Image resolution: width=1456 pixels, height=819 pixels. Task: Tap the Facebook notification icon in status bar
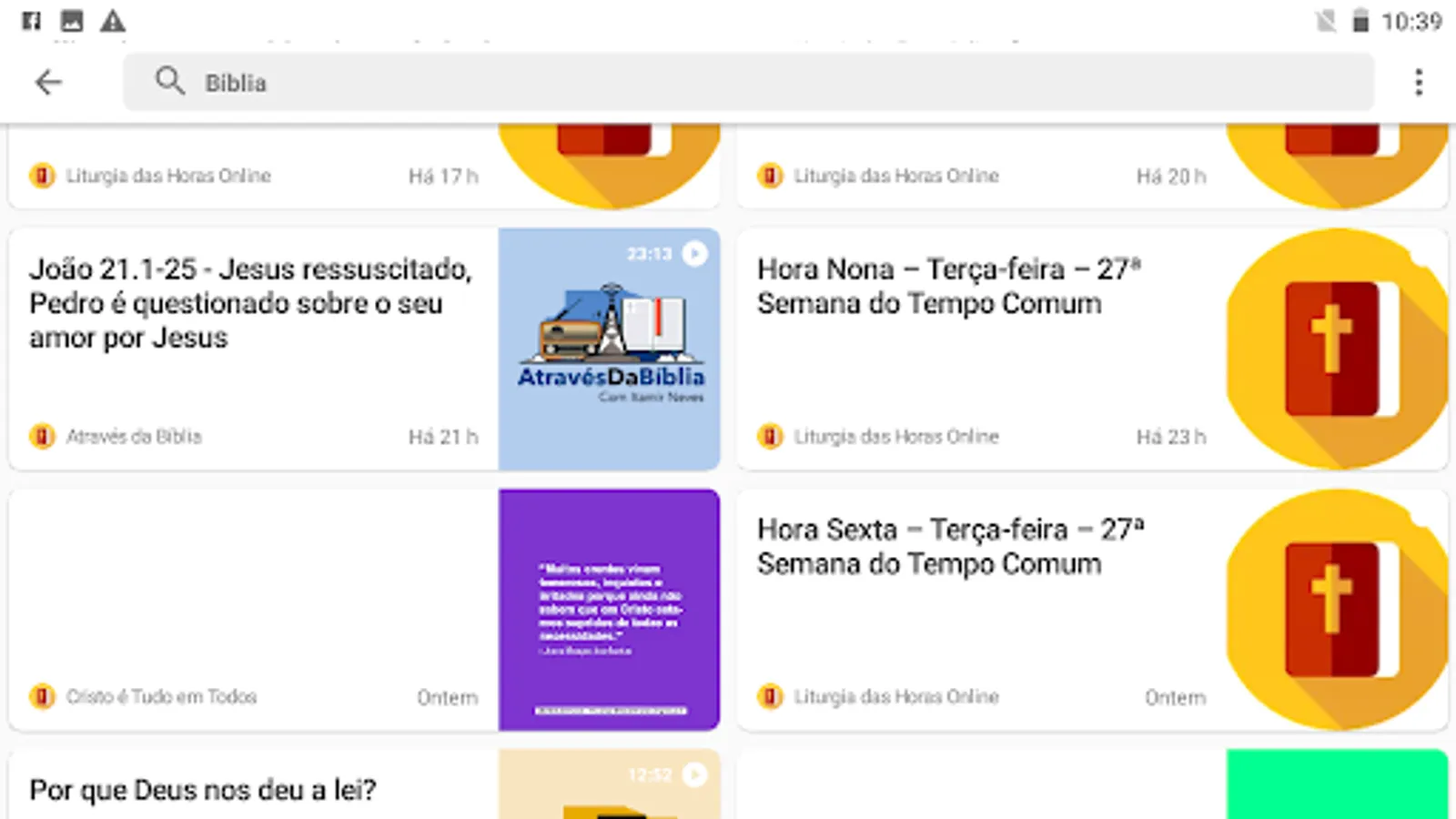31,21
